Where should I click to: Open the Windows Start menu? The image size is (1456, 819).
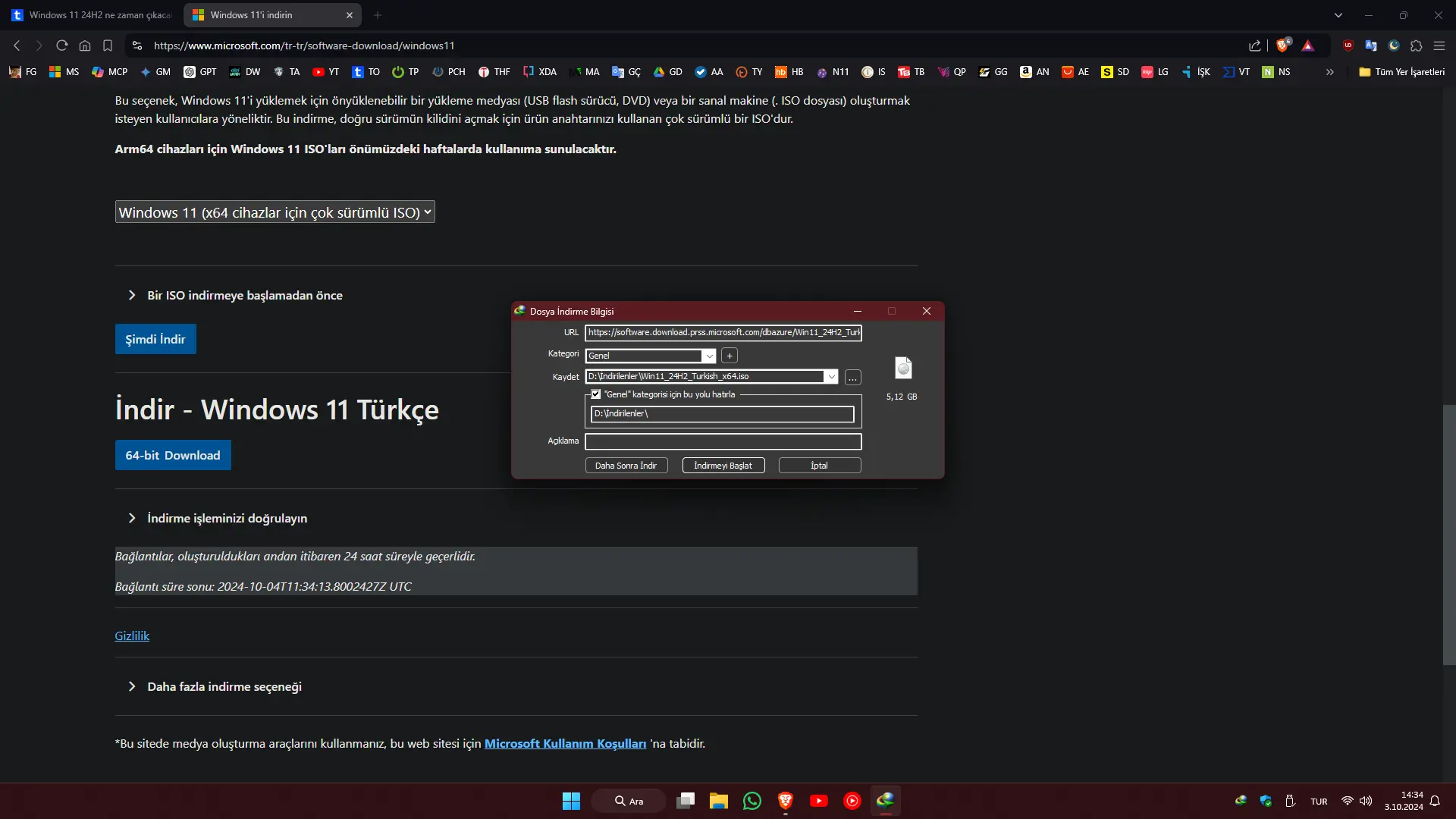pyautogui.click(x=571, y=801)
